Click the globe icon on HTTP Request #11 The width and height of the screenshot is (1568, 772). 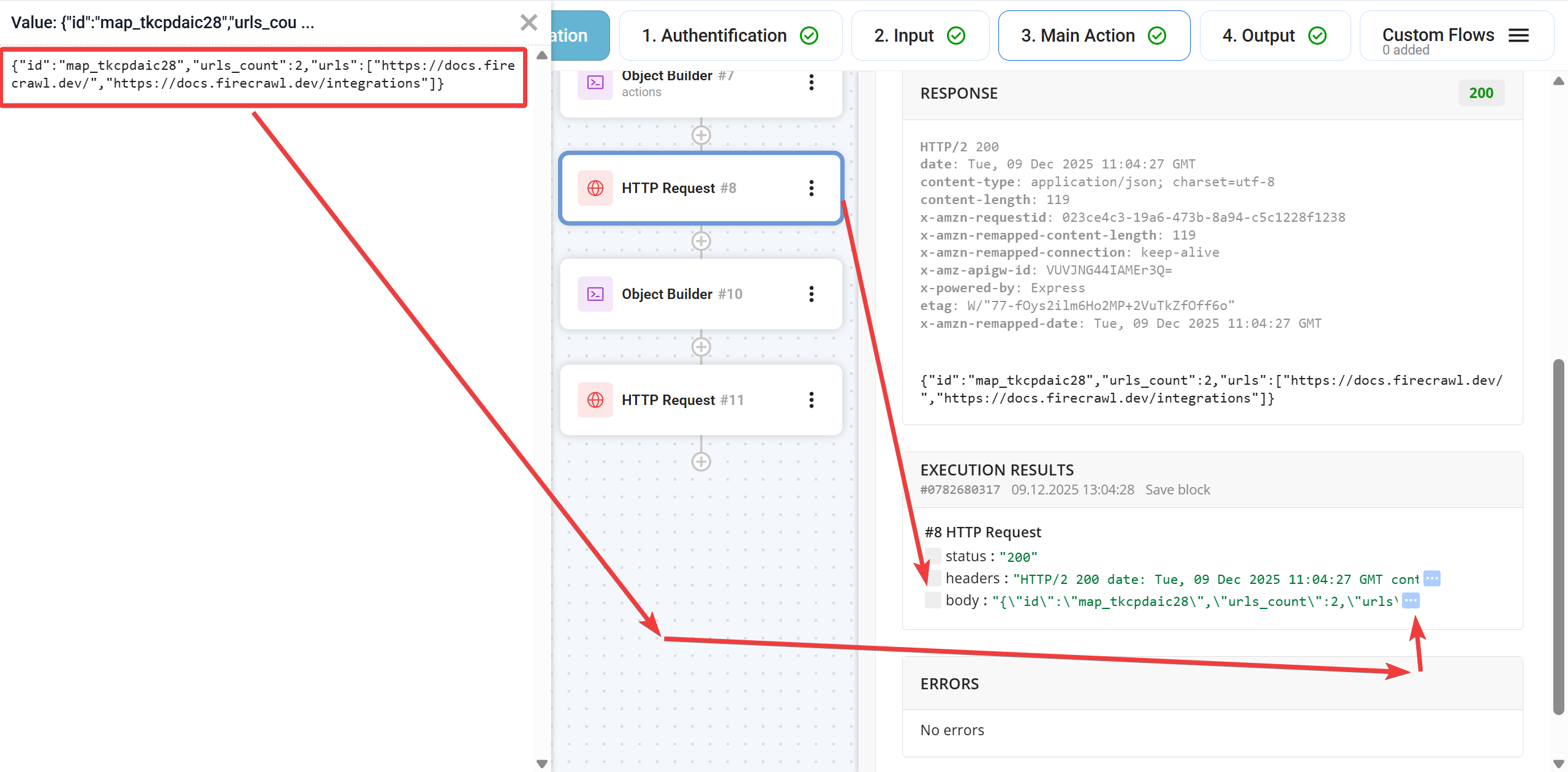(594, 399)
